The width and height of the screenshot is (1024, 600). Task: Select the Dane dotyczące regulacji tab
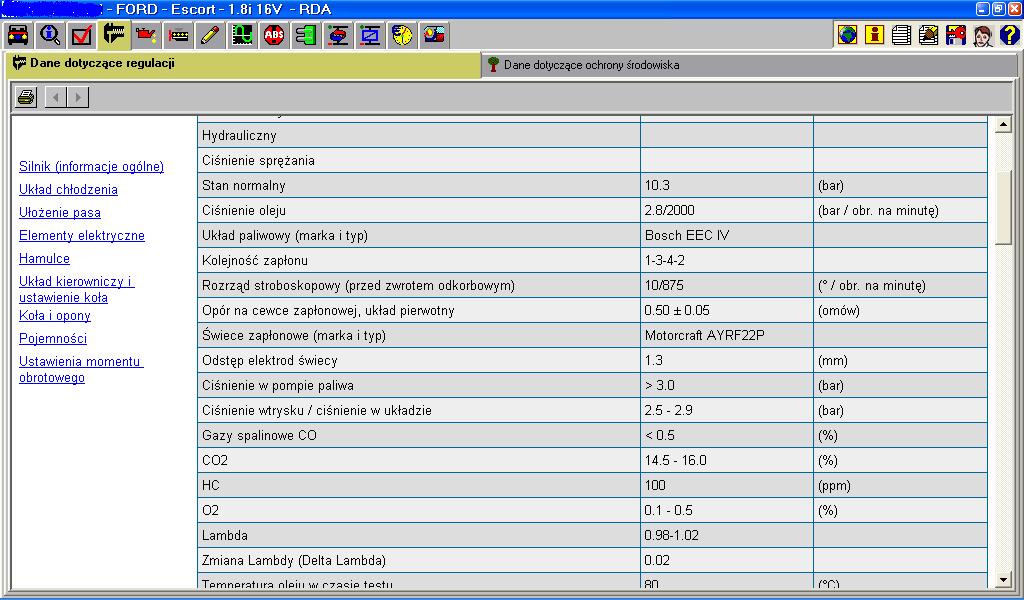[x=102, y=63]
